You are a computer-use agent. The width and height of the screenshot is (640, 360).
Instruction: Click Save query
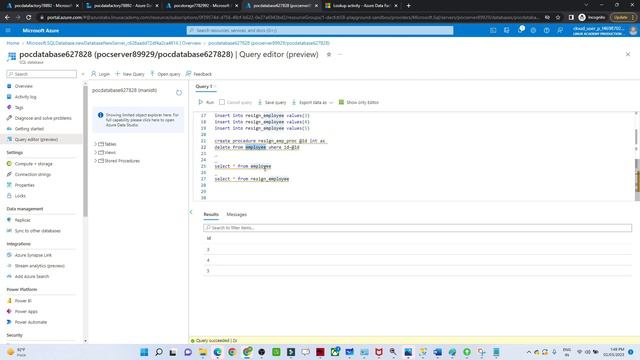pos(272,102)
